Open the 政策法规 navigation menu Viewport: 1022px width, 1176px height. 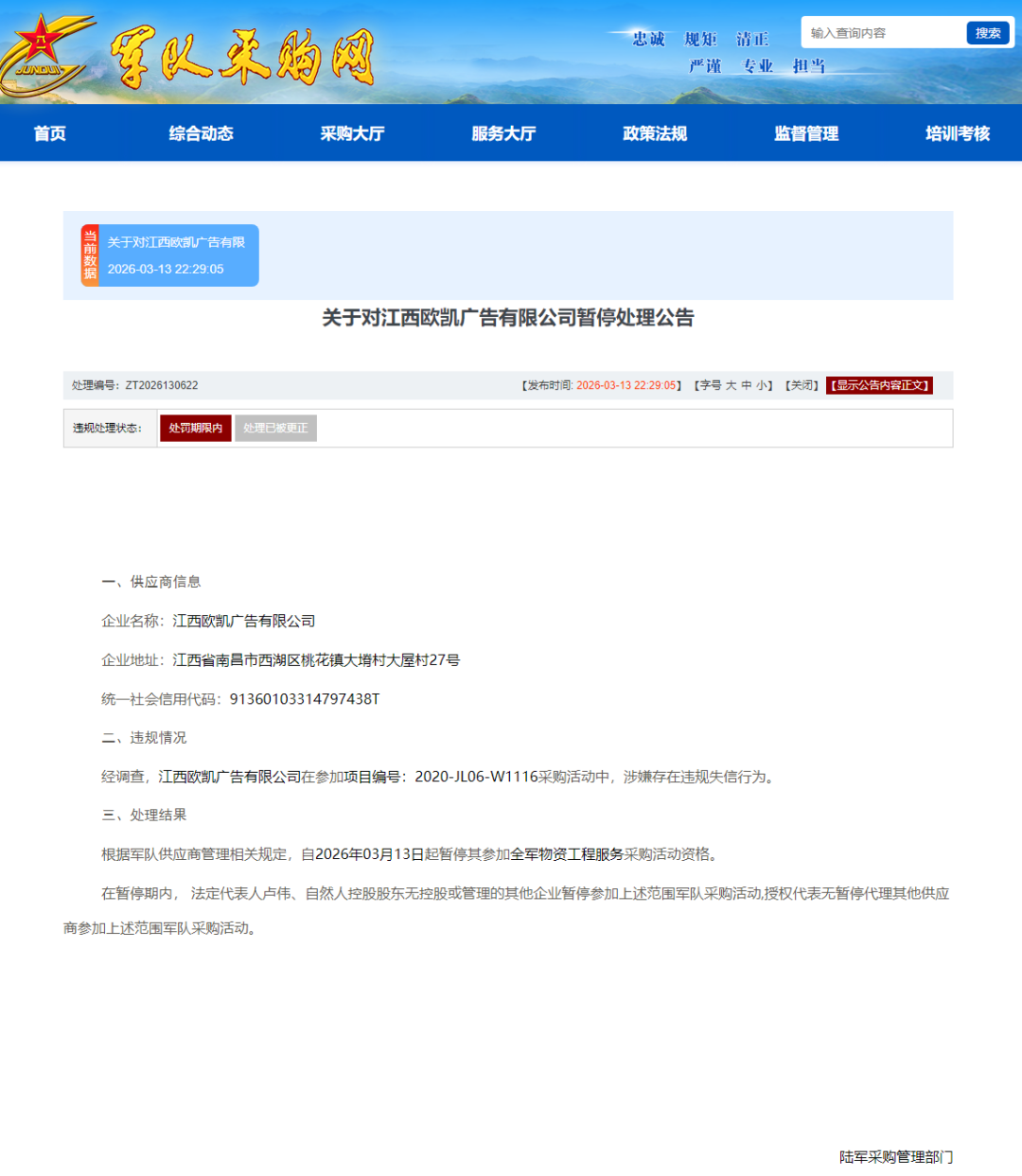pyautogui.click(x=654, y=133)
